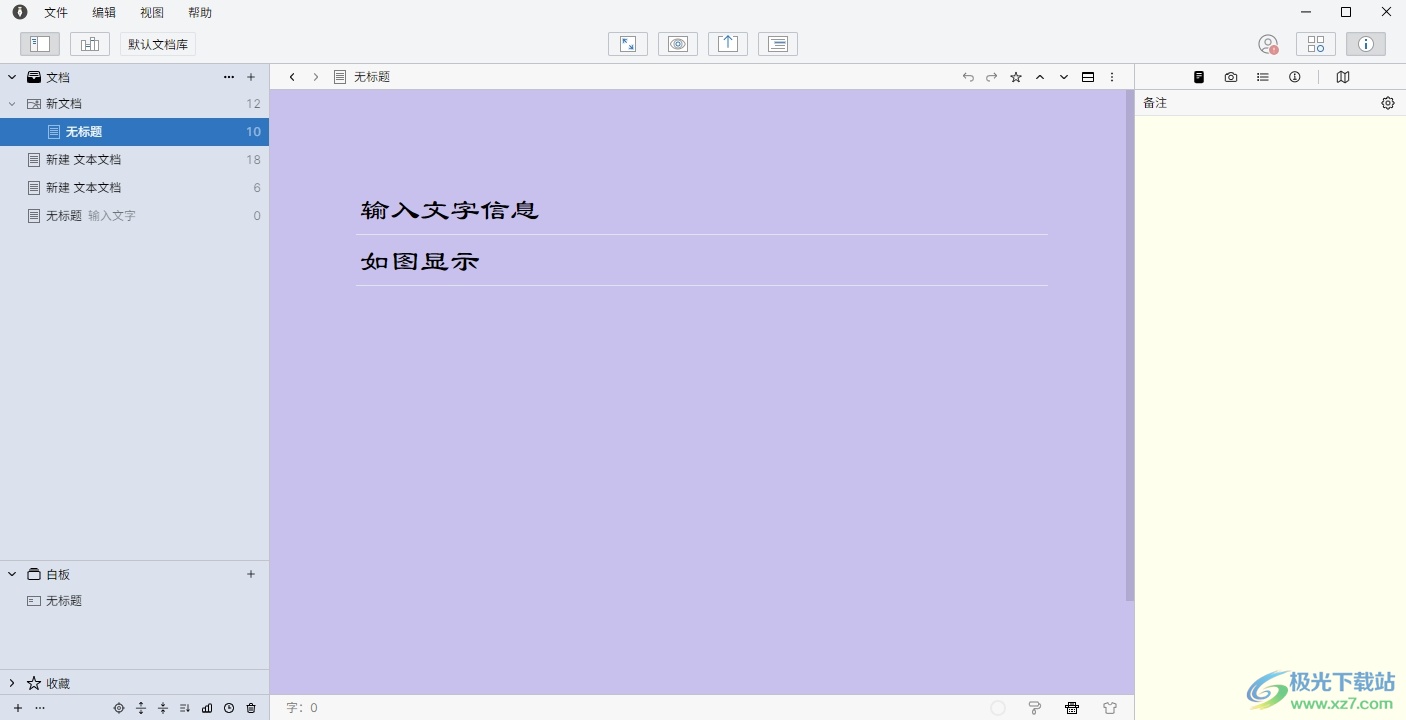Switch to document info tab
1406x720 pixels.
pos(1295,77)
